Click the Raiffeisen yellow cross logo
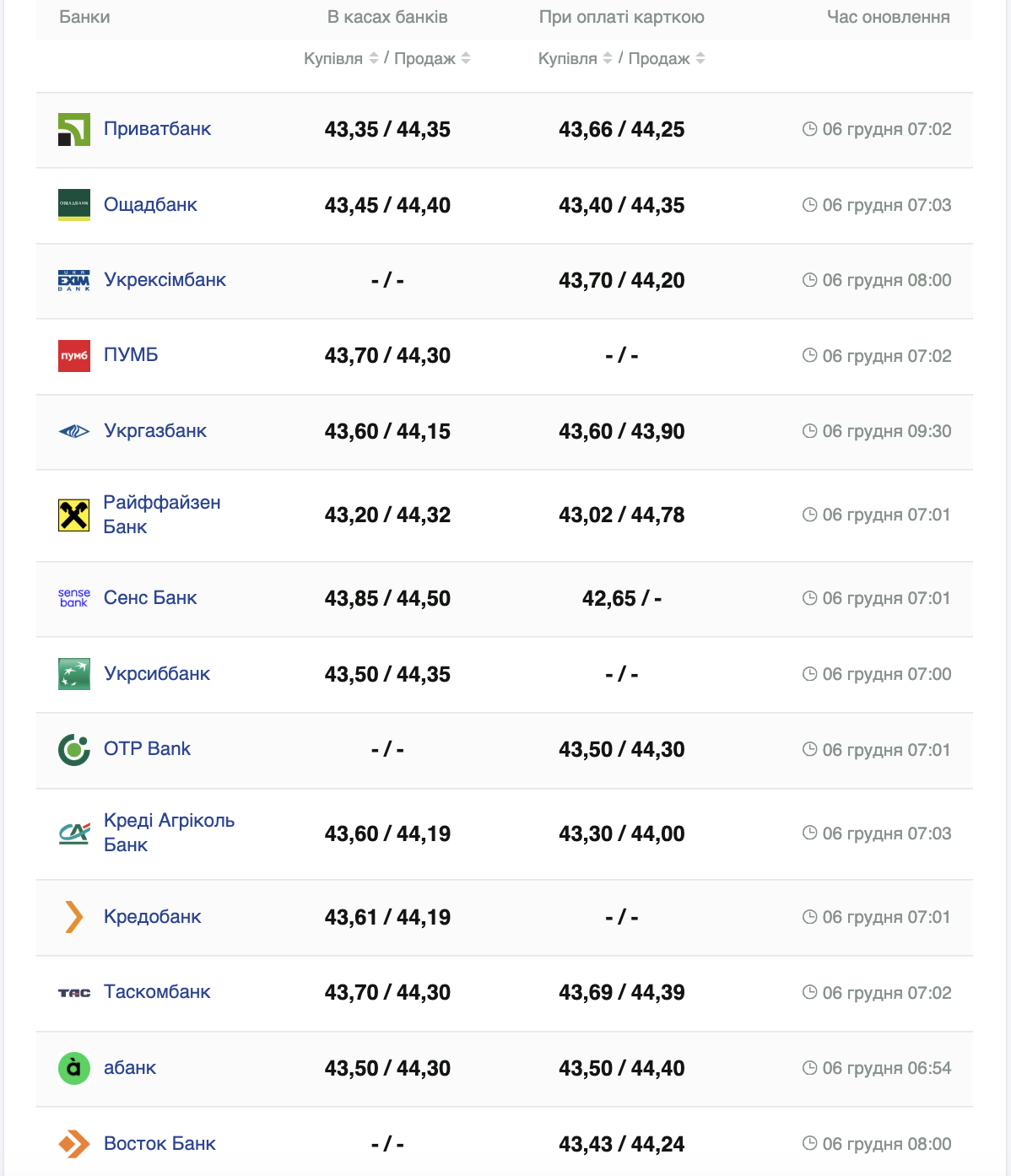Viewport: 1011px width, 1176px height. pos(74,515)
